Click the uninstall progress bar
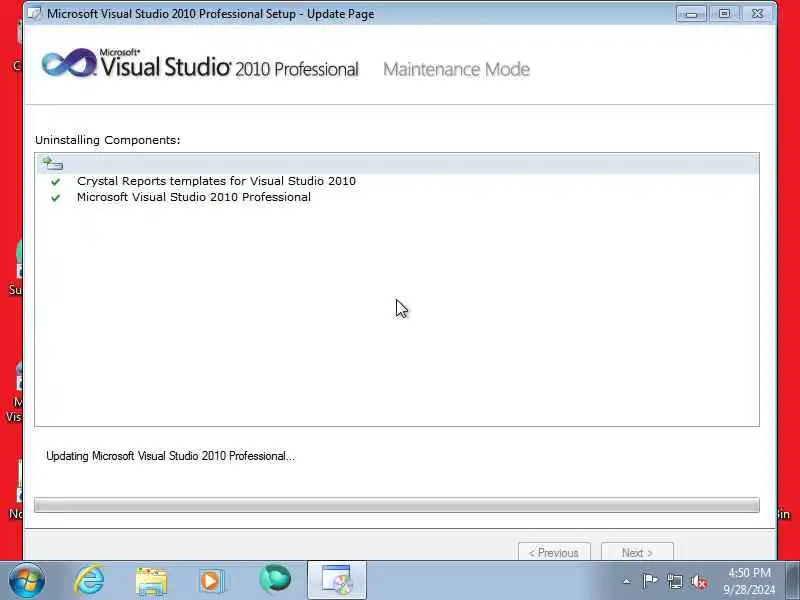This screenshot has width=800, height=600. coord(397,505)
